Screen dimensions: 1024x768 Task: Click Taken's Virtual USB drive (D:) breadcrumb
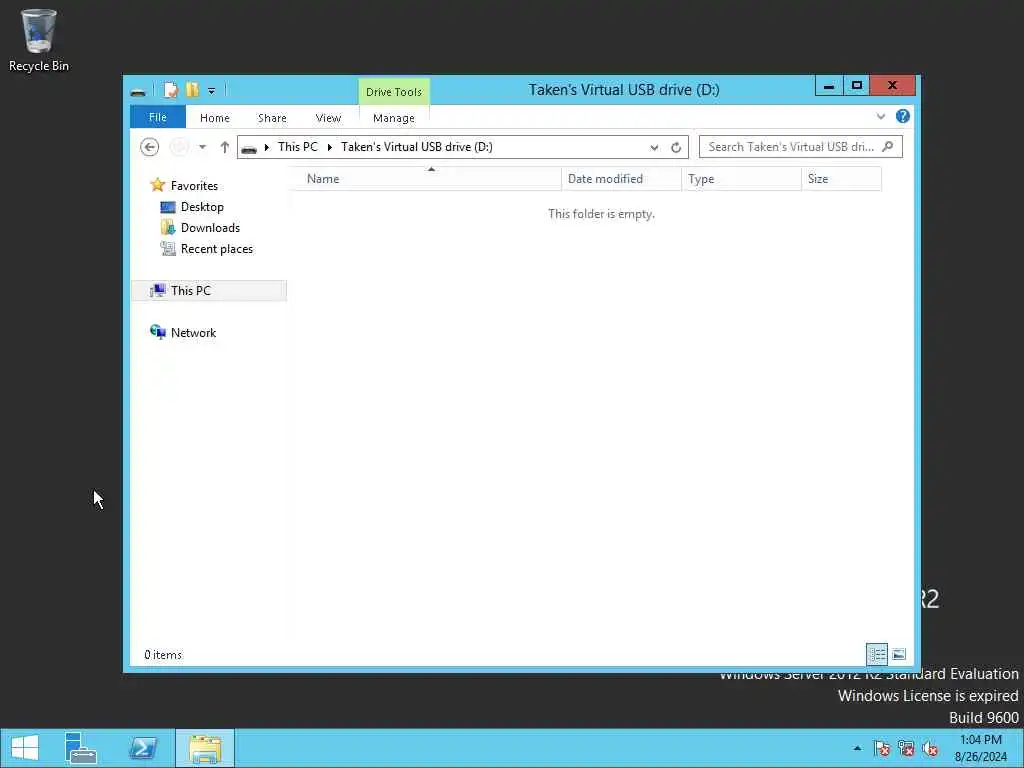[417, 147]
